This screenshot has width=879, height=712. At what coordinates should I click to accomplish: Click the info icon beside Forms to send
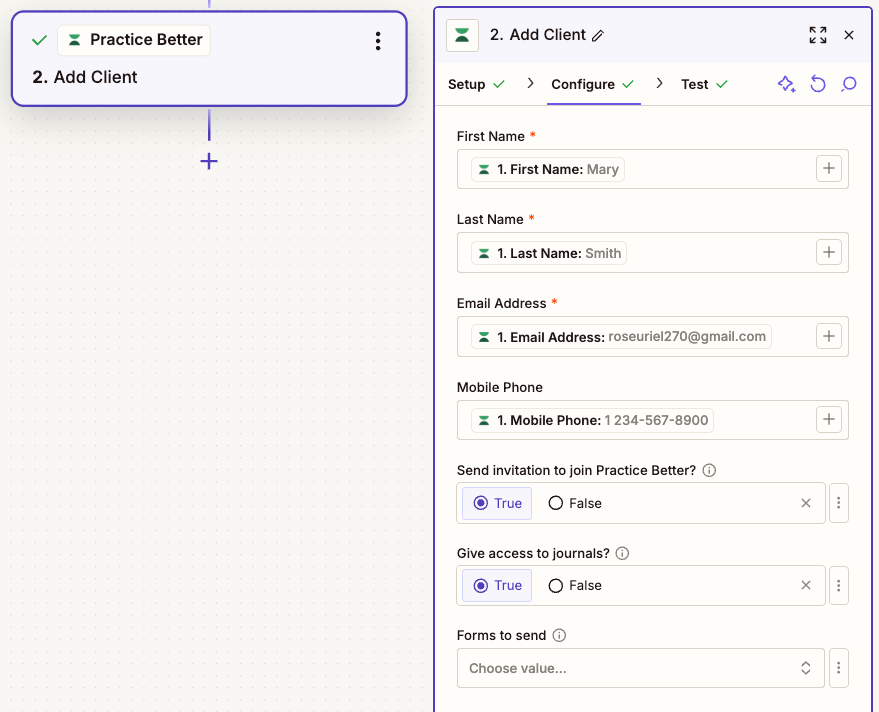tap(559, 635)
